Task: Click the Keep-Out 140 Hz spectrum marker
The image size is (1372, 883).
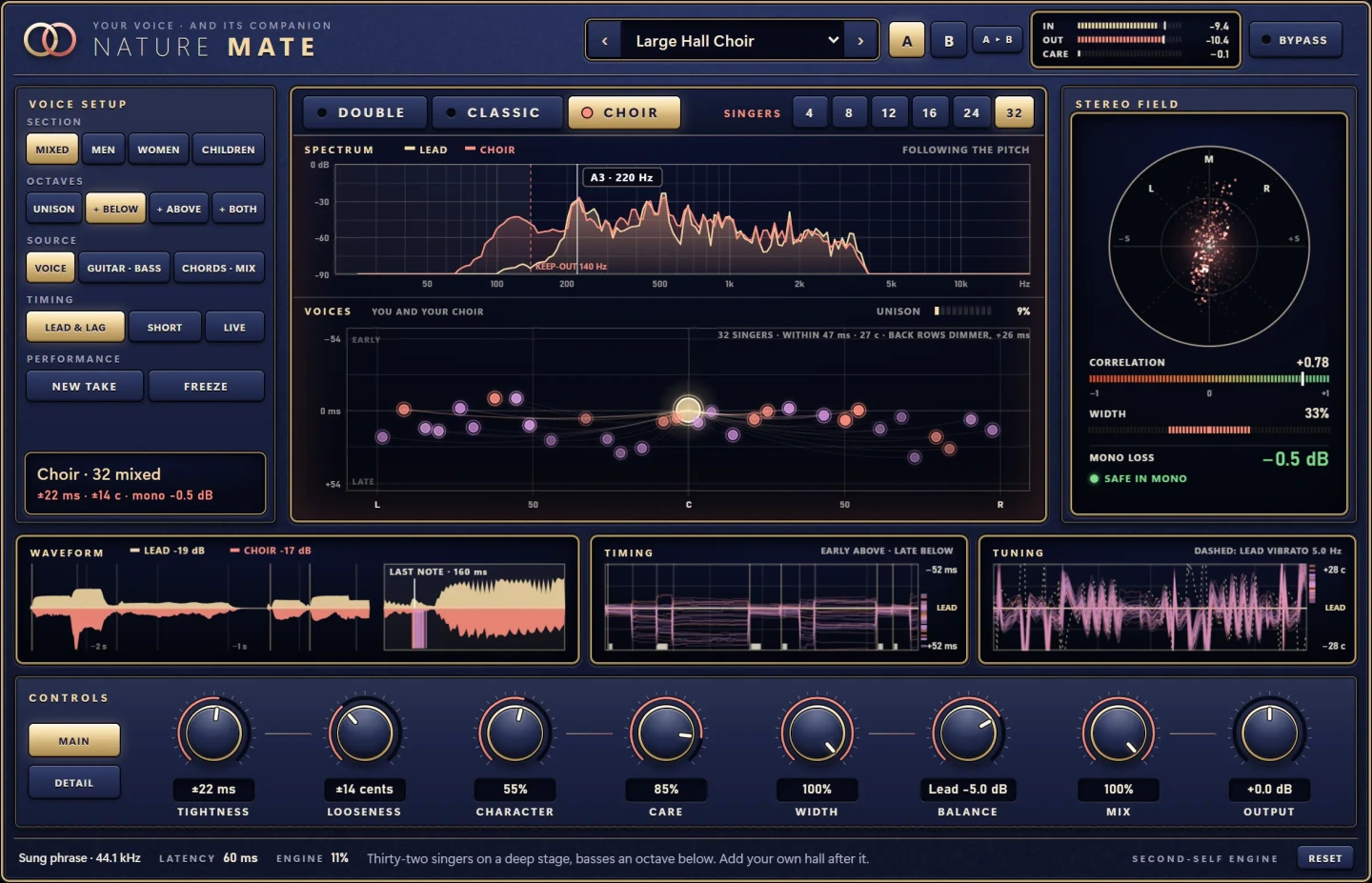Action: click(x=571, y=267)
